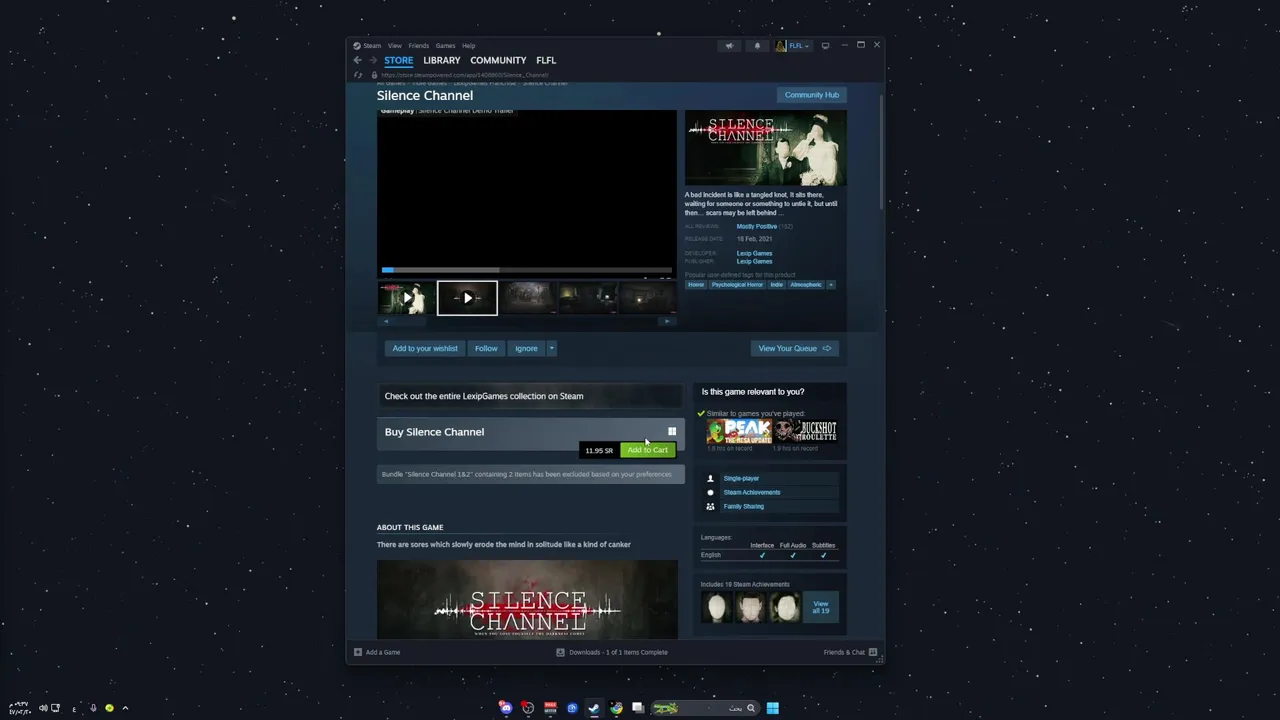The image size is (1280, 720).
Task: Select the first trailer thumbnail
Action: (406, 298)
